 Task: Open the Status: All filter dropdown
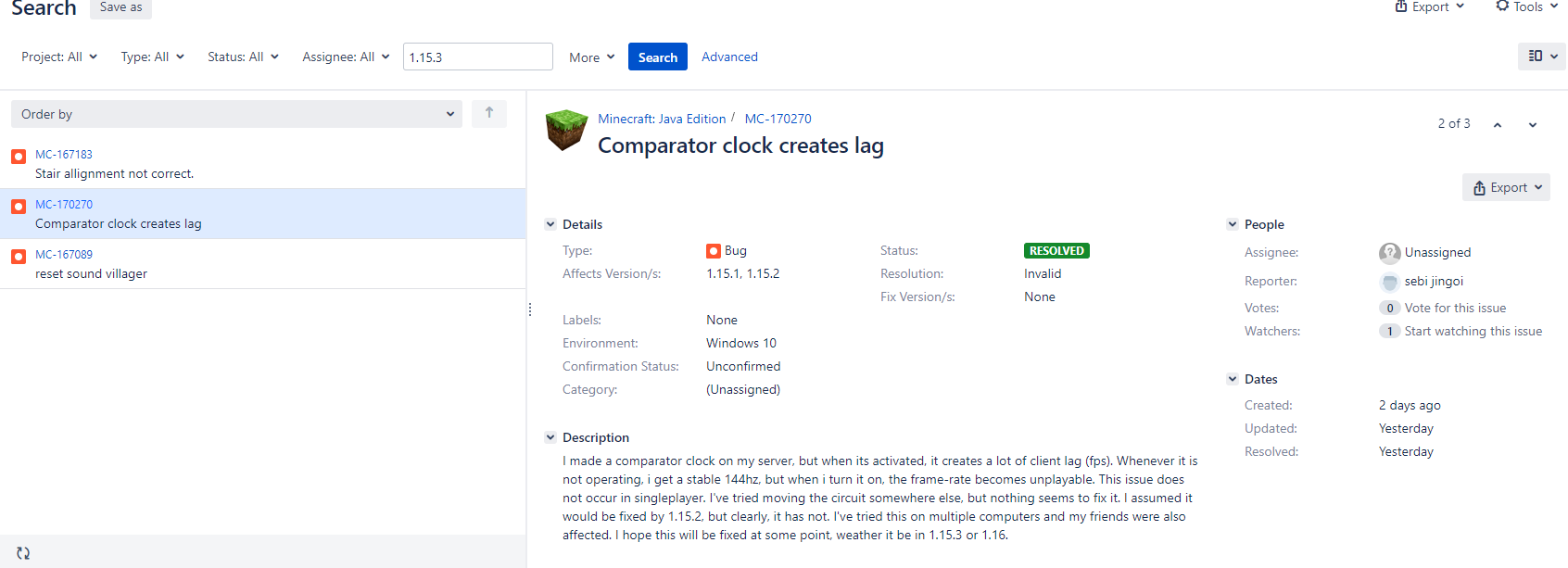tap(243, 57)
